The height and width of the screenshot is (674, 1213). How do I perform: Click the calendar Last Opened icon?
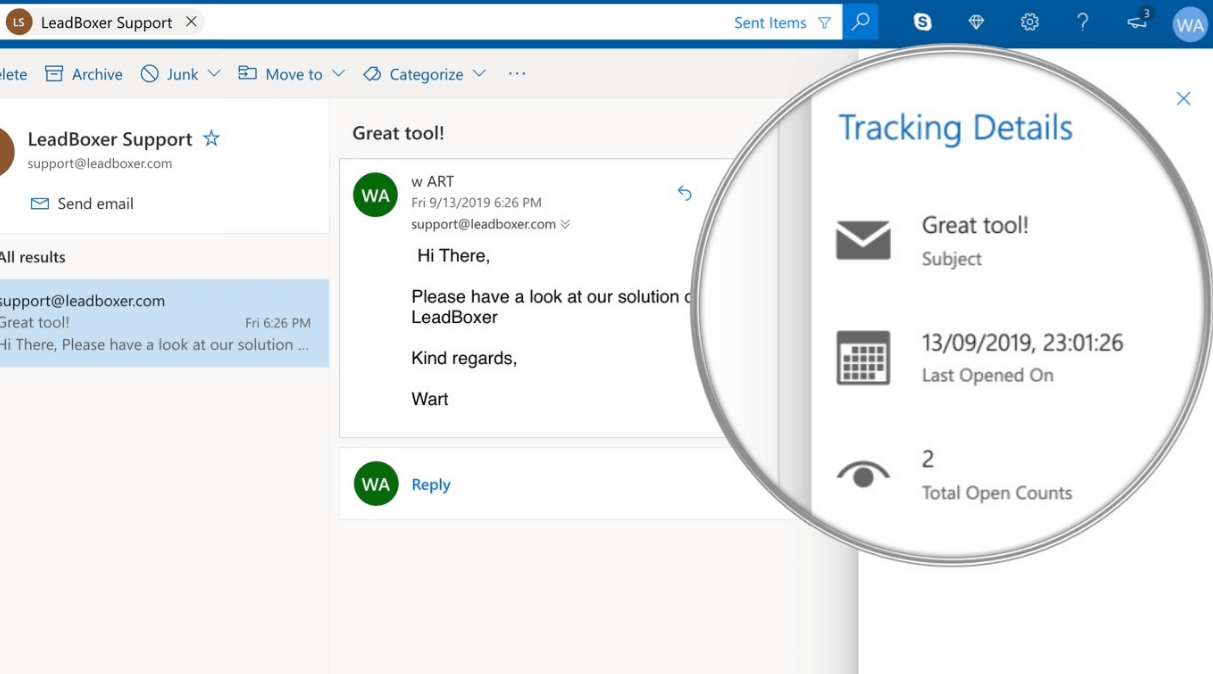pos(863,358)
